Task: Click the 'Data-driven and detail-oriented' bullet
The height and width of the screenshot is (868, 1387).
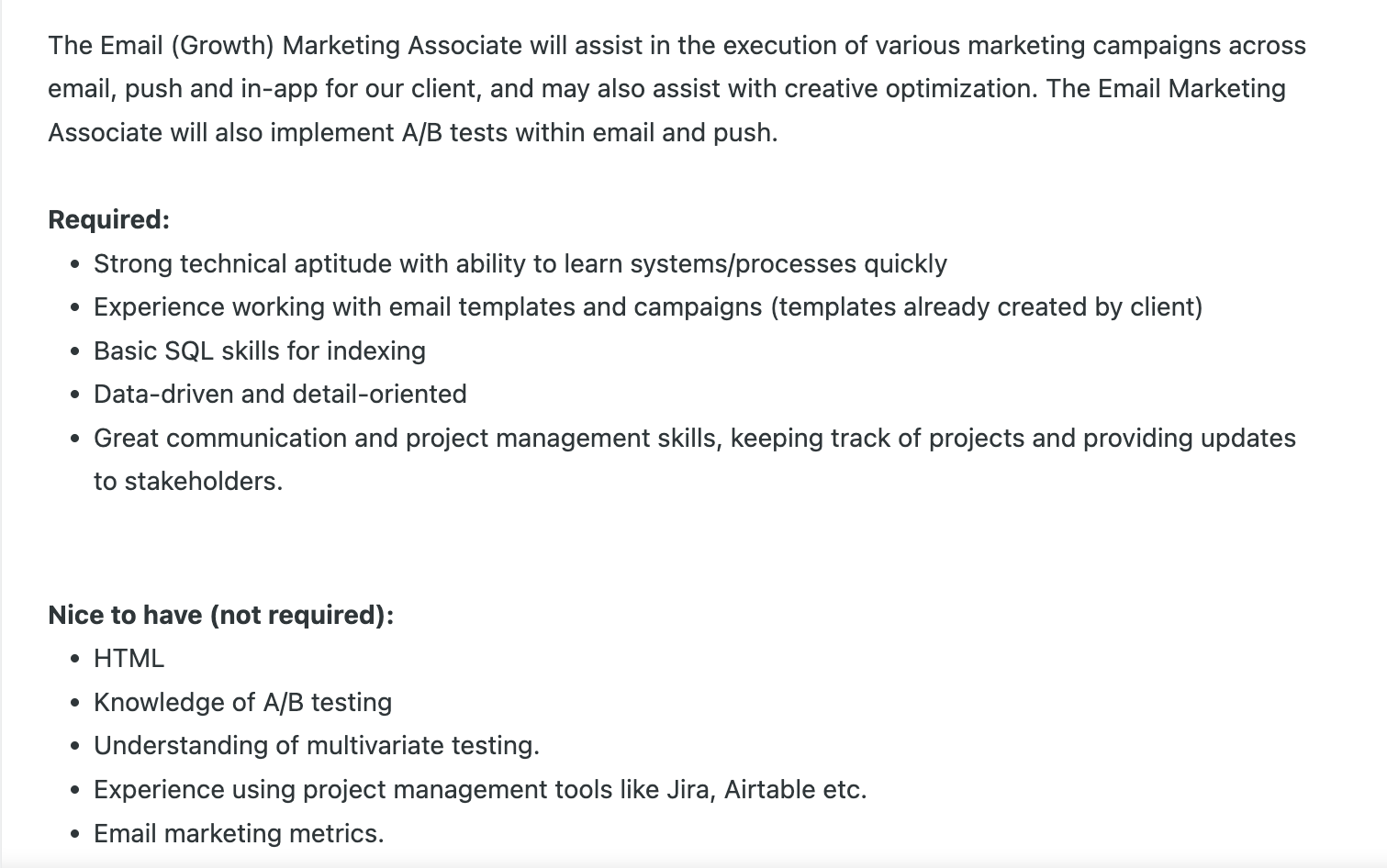Action: pyautogui.click(x=280, y=395)
